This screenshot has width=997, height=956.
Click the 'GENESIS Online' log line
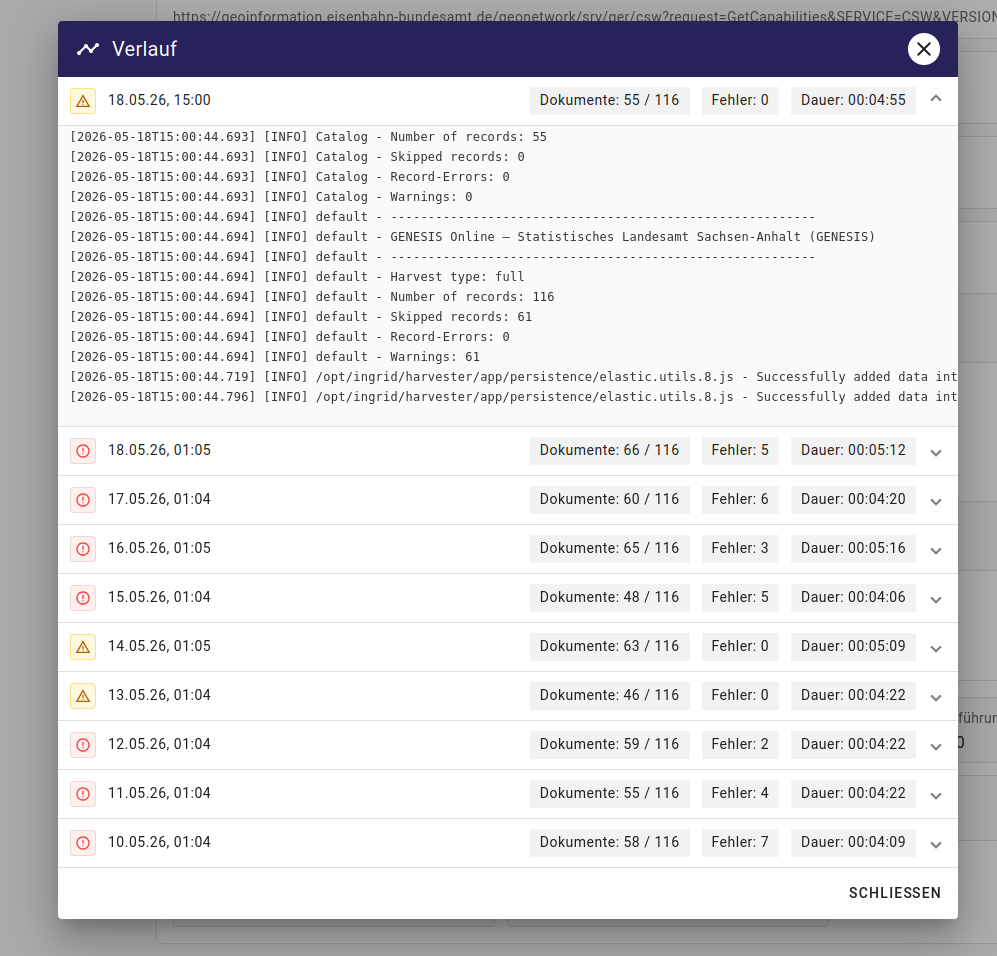(472, 236)
